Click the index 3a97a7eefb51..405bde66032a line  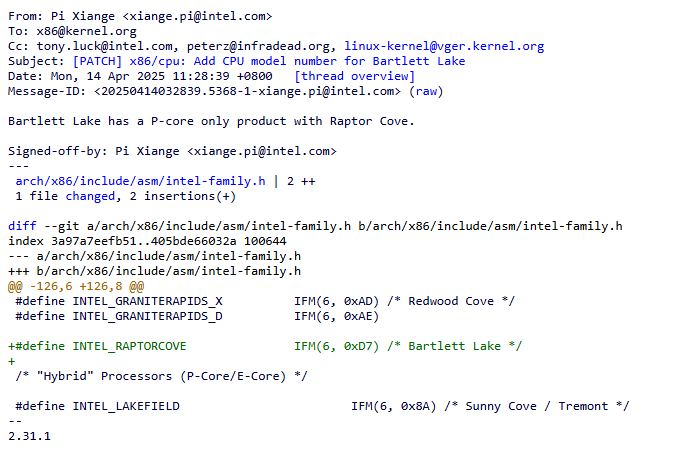pyautogui.click(x=147, y=241)
